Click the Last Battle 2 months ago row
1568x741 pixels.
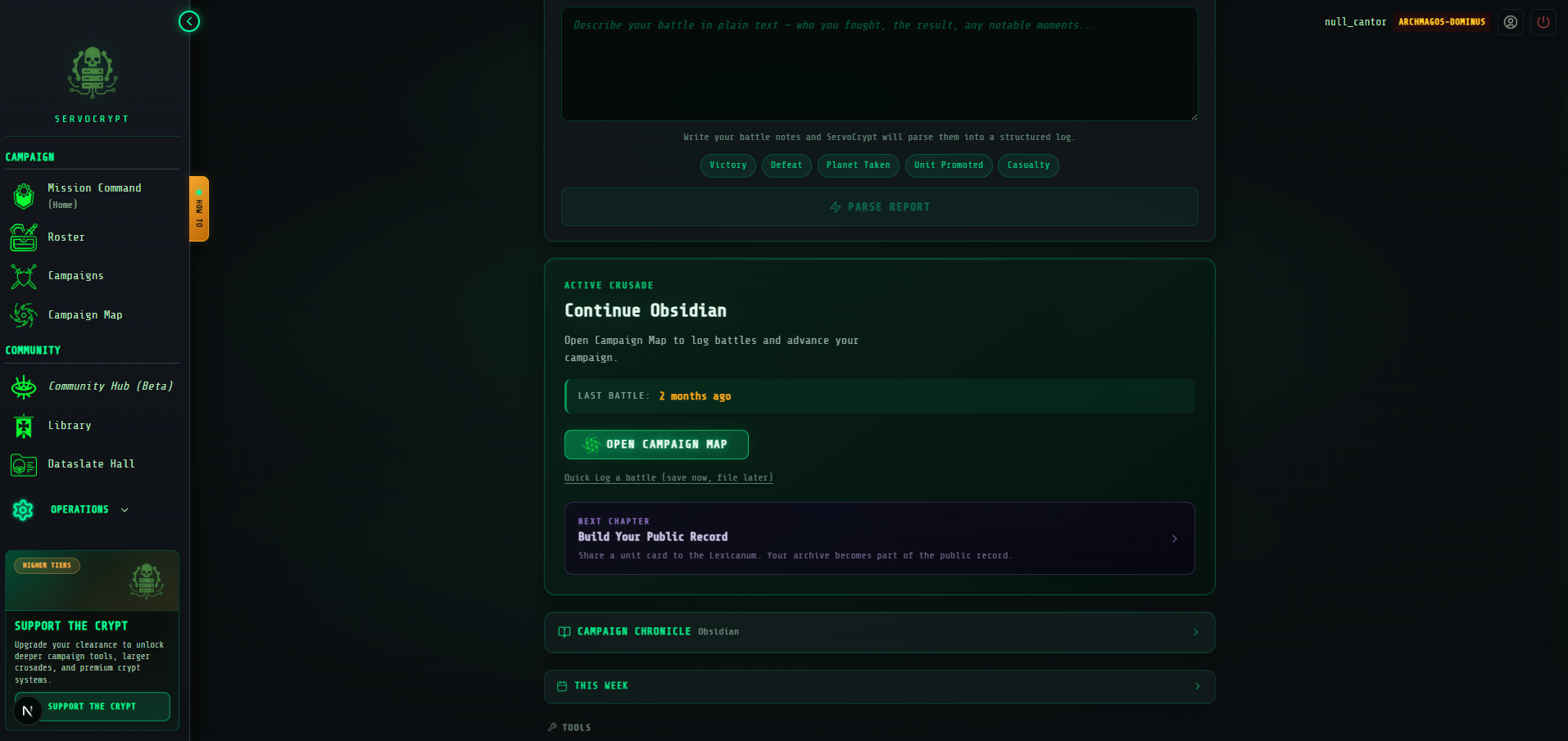click(x=879, y=396)
